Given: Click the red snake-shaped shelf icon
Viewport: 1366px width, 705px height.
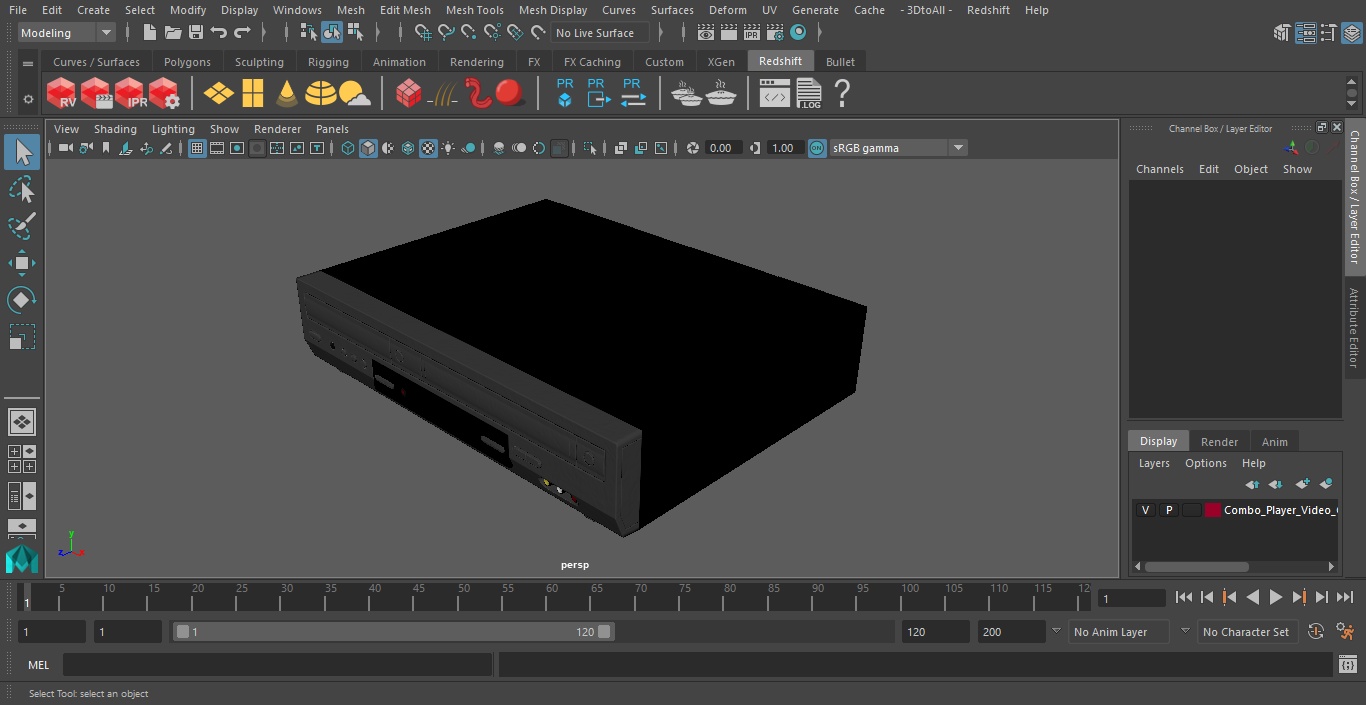Looking at the screenshot, I should point(479,94).
